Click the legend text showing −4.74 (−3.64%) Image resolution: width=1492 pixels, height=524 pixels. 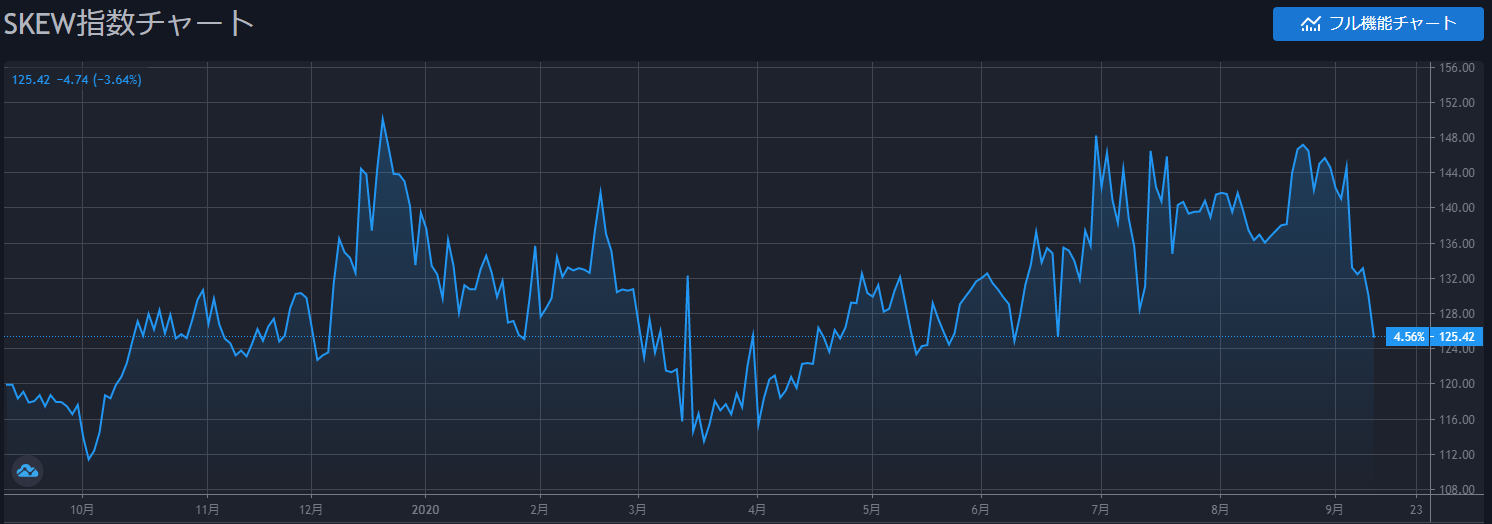98,79
